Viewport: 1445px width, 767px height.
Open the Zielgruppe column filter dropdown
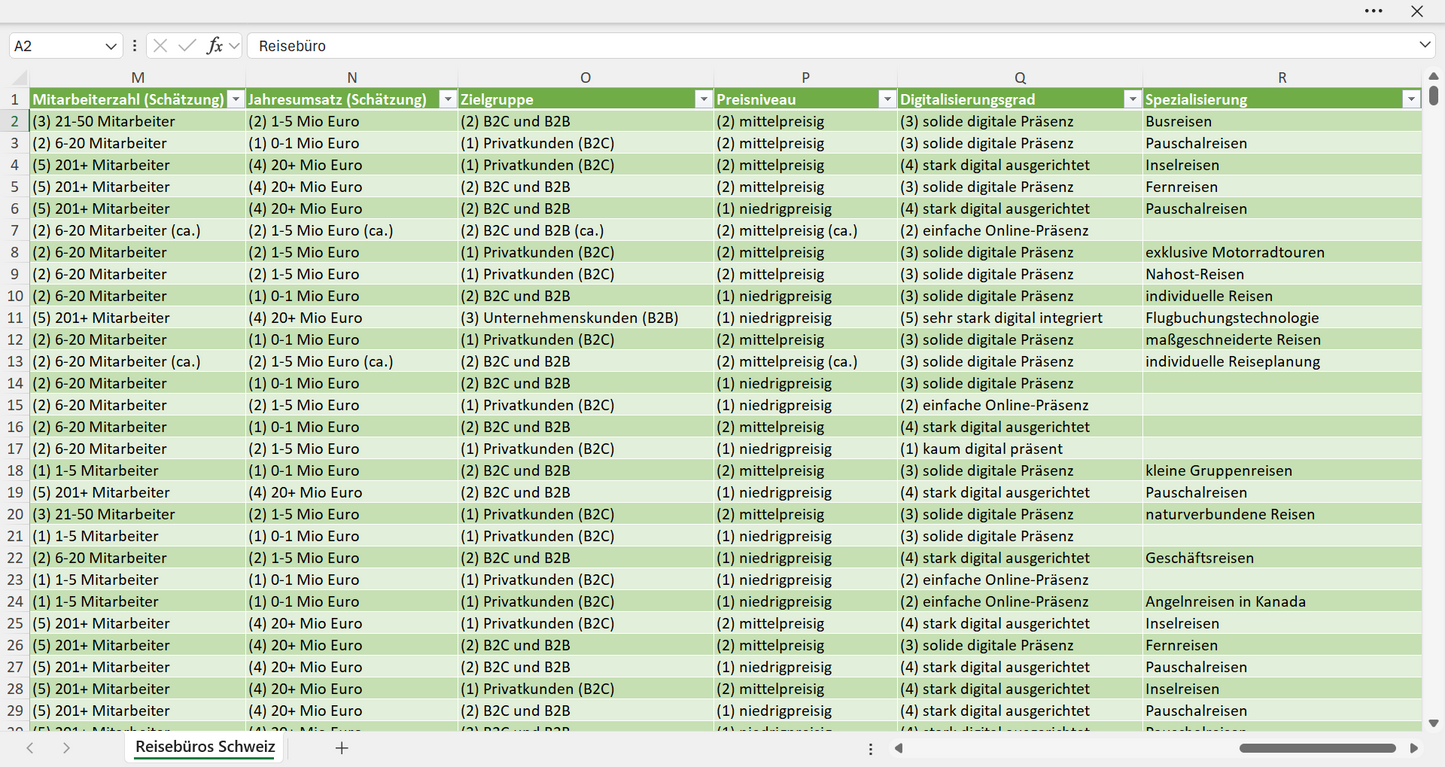point(704,100)
